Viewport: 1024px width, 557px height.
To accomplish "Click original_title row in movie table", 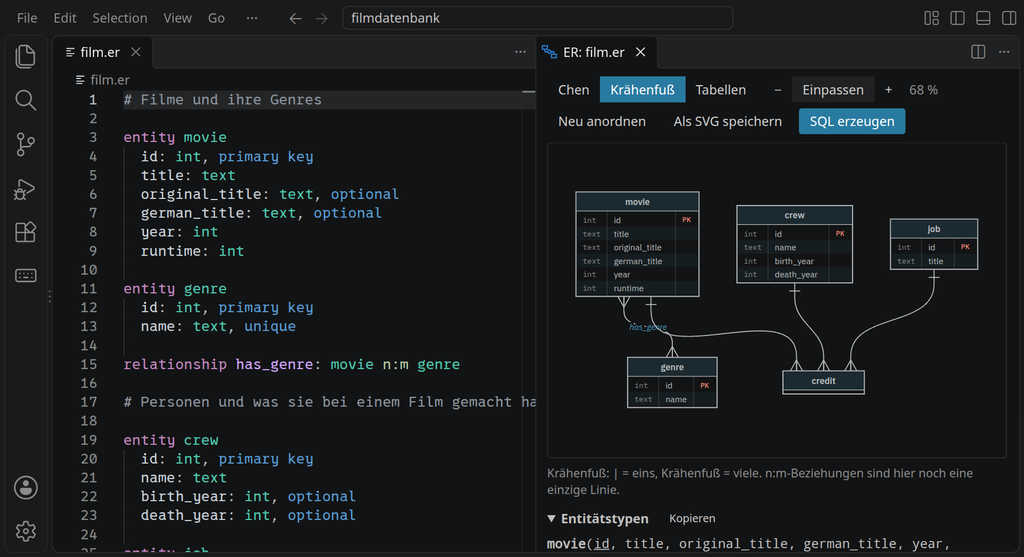I will [x=637, y=247].
